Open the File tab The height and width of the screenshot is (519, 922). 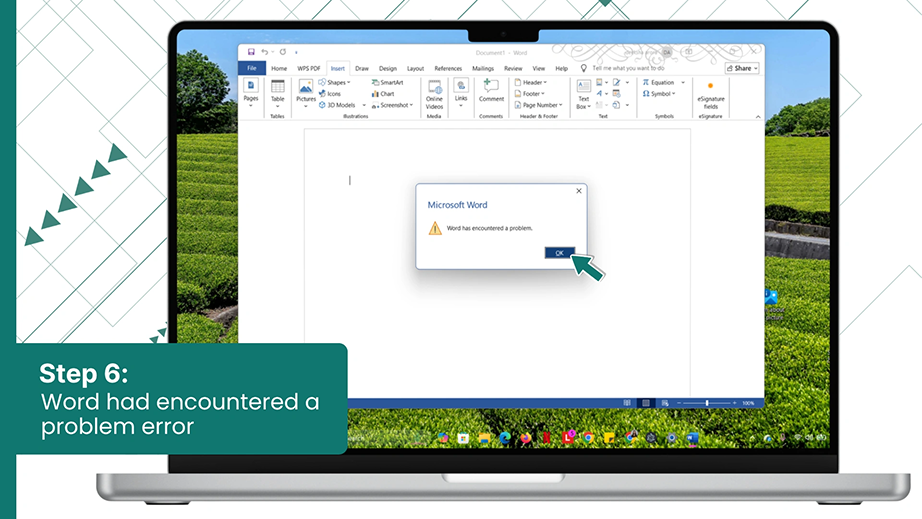click(x=252, y=68)
